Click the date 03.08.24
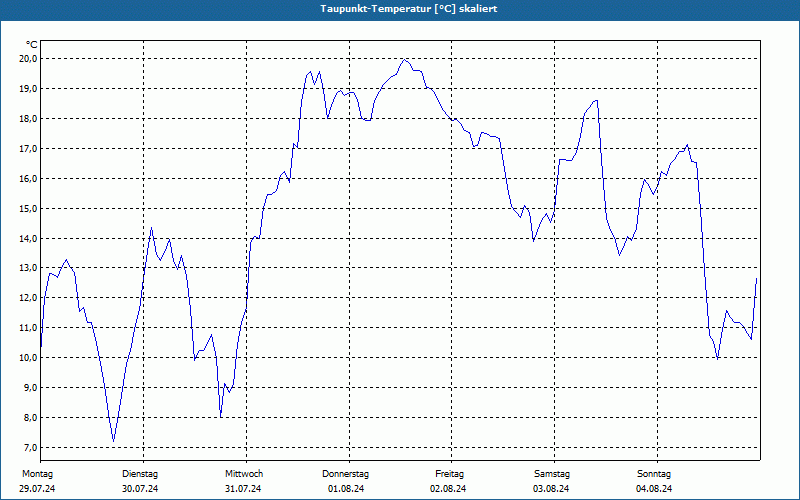This screenshot has height=500, width=800. pos(551,489)
